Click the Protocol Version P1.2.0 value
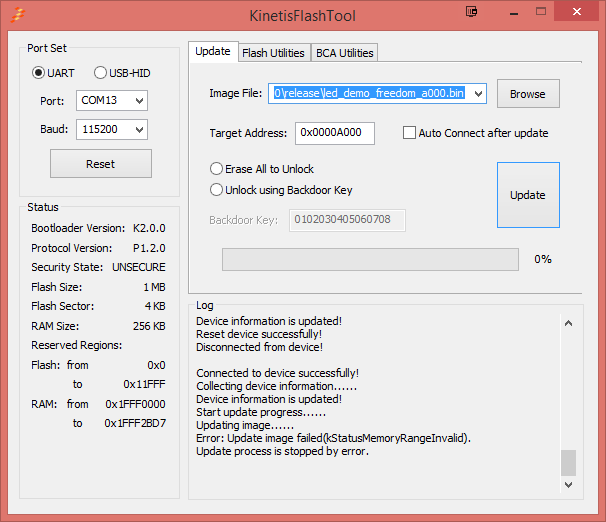Screen dimensions: 606x522 (149, 248)
